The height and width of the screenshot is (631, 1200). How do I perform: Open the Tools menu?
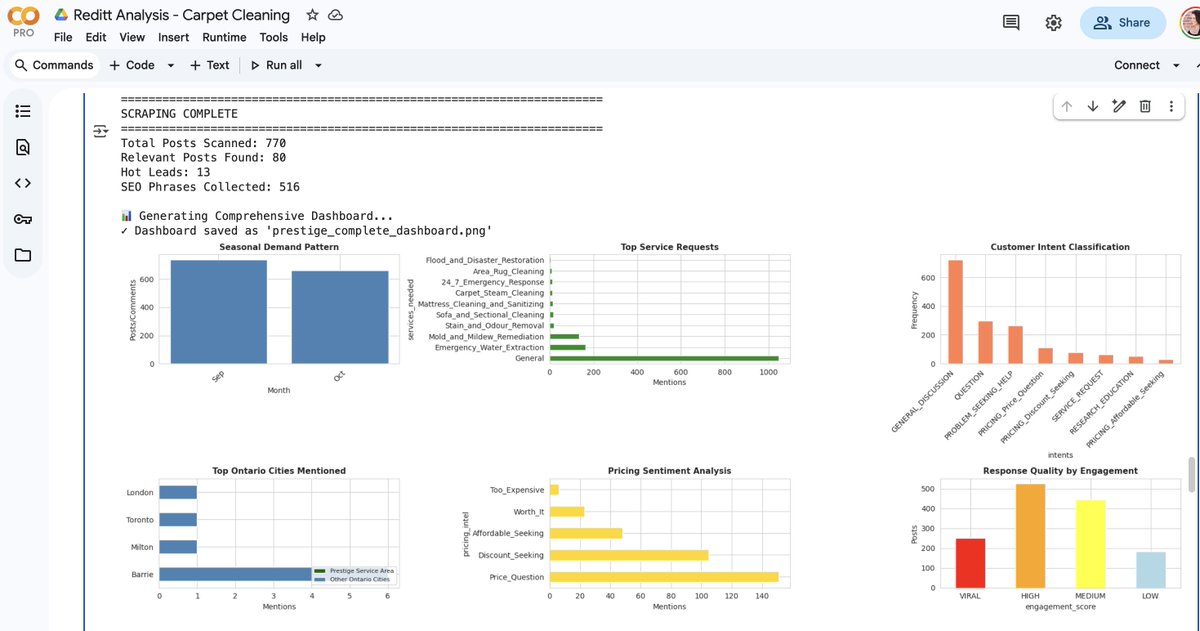pos(273,37)
